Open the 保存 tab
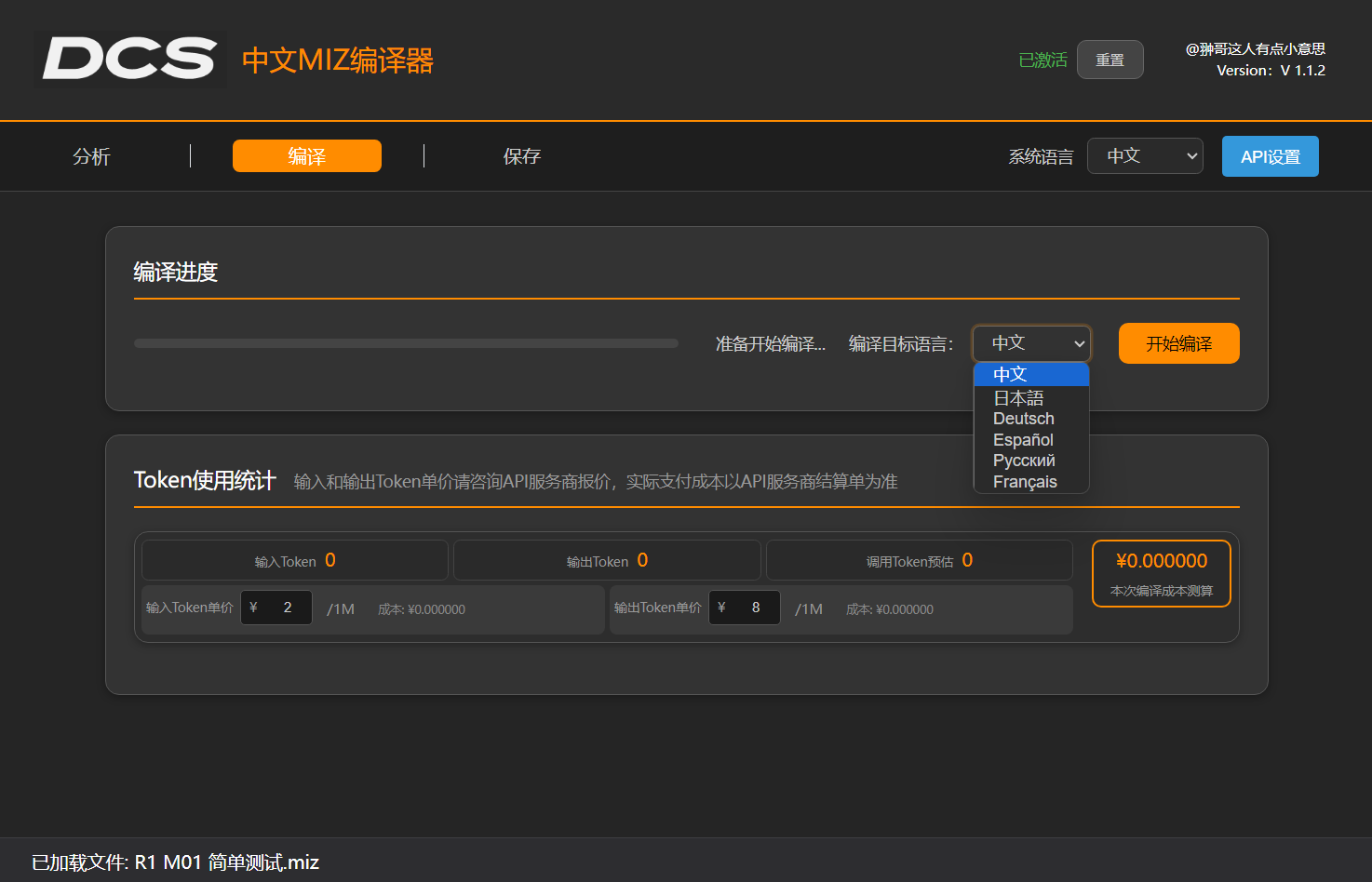Image resolution: width=1372 pixels, height=882 pixels. click(x=522, y=156)
